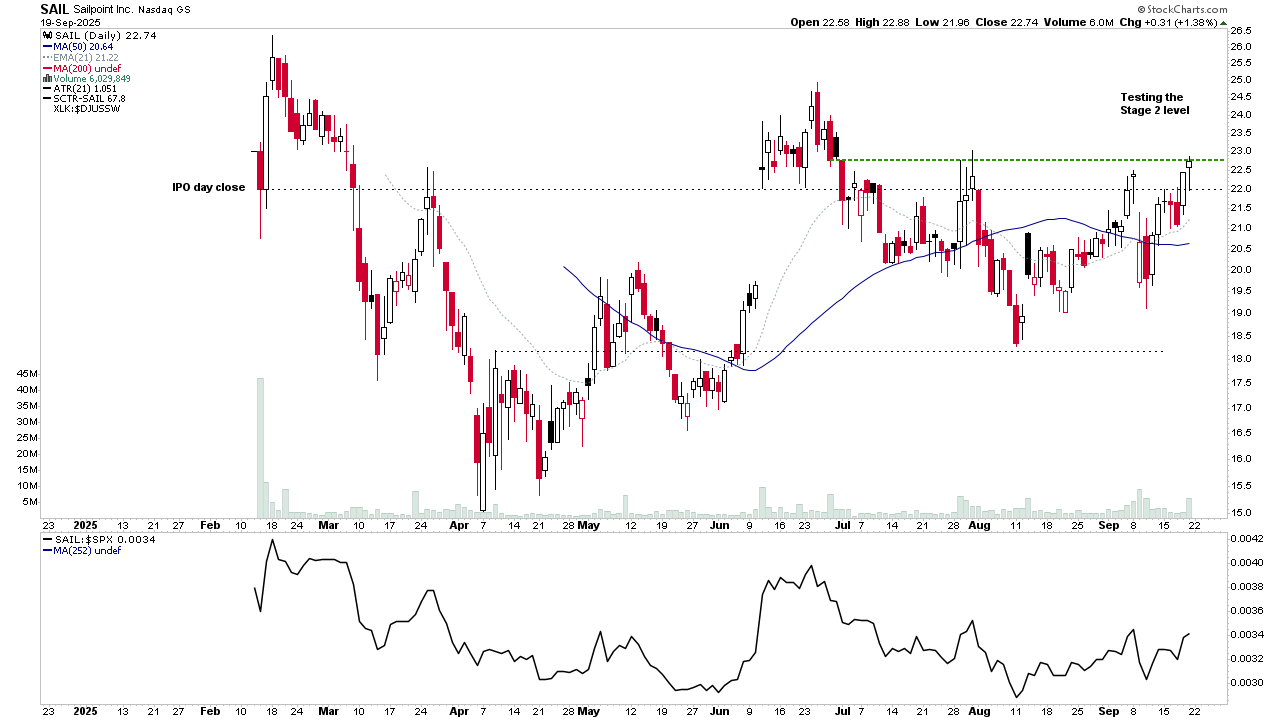Click the 22.0 price axis label
Screen dimensions: 1280x720
click(1241, 189)
